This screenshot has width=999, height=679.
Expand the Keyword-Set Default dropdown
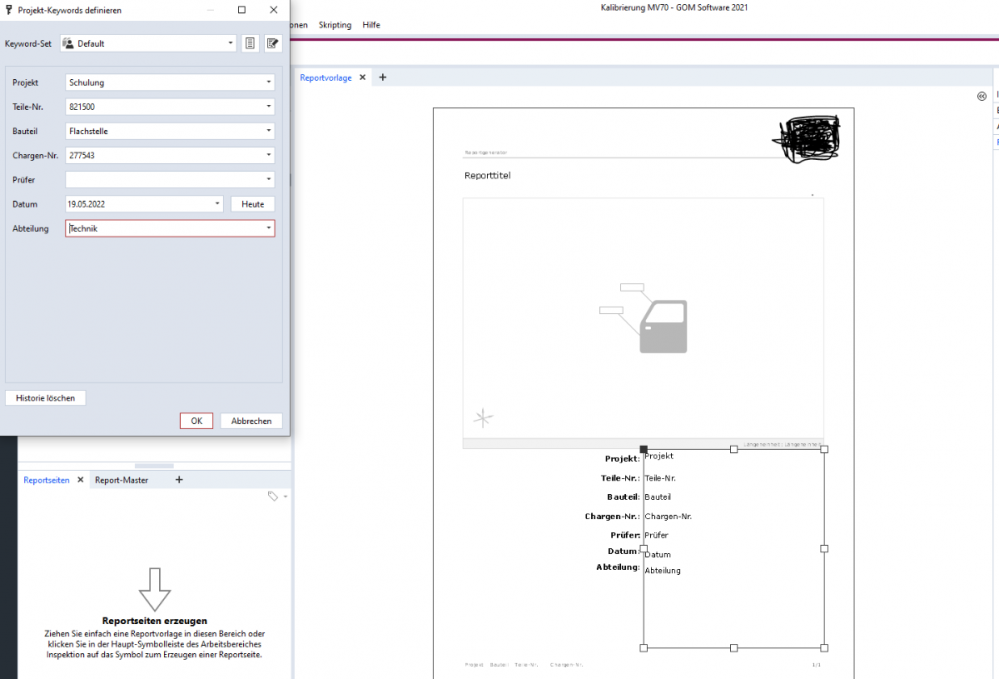click(231, 43)
